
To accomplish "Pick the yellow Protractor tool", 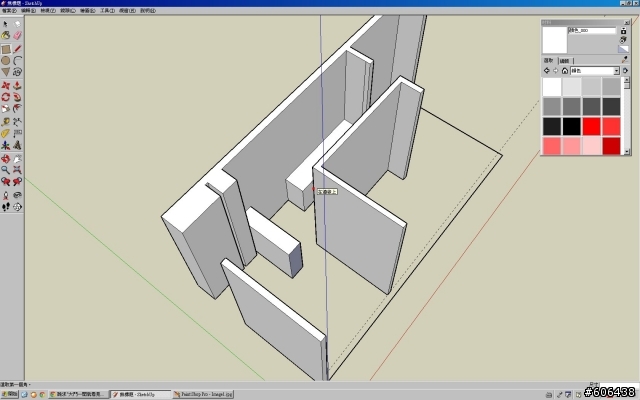I will 5,133.
